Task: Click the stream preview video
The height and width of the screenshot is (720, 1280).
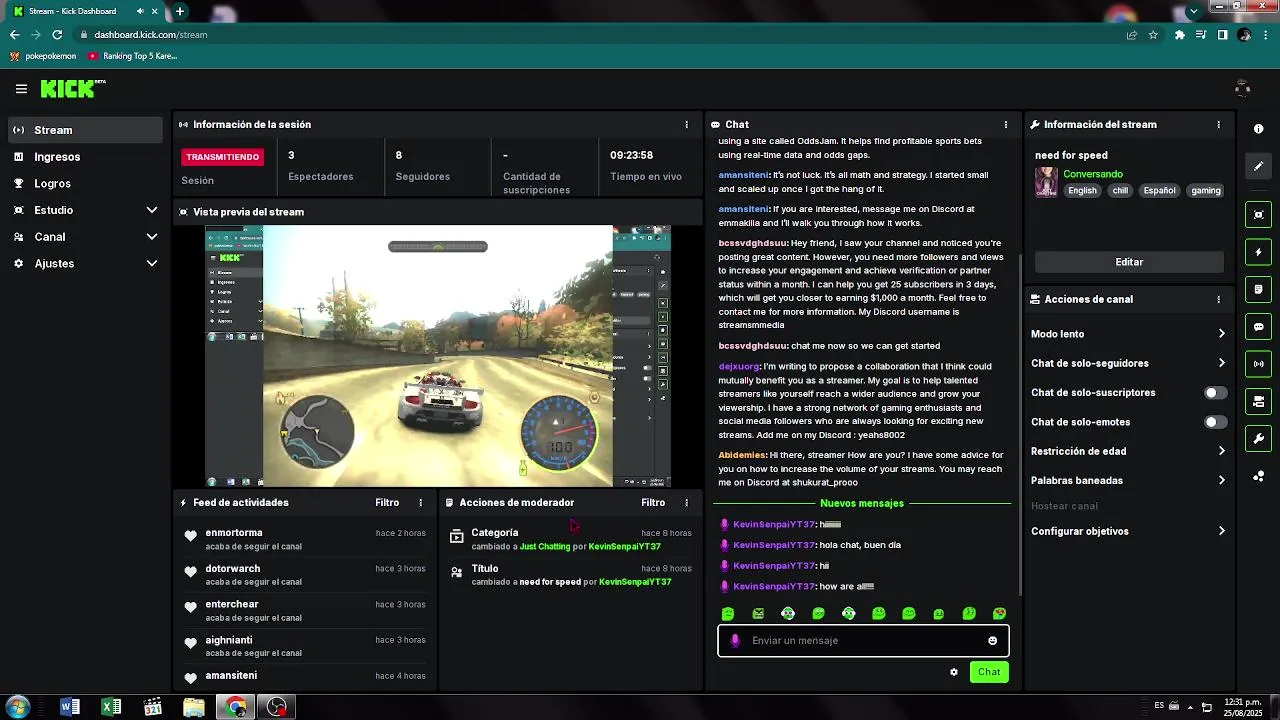Action: [438, 356]
